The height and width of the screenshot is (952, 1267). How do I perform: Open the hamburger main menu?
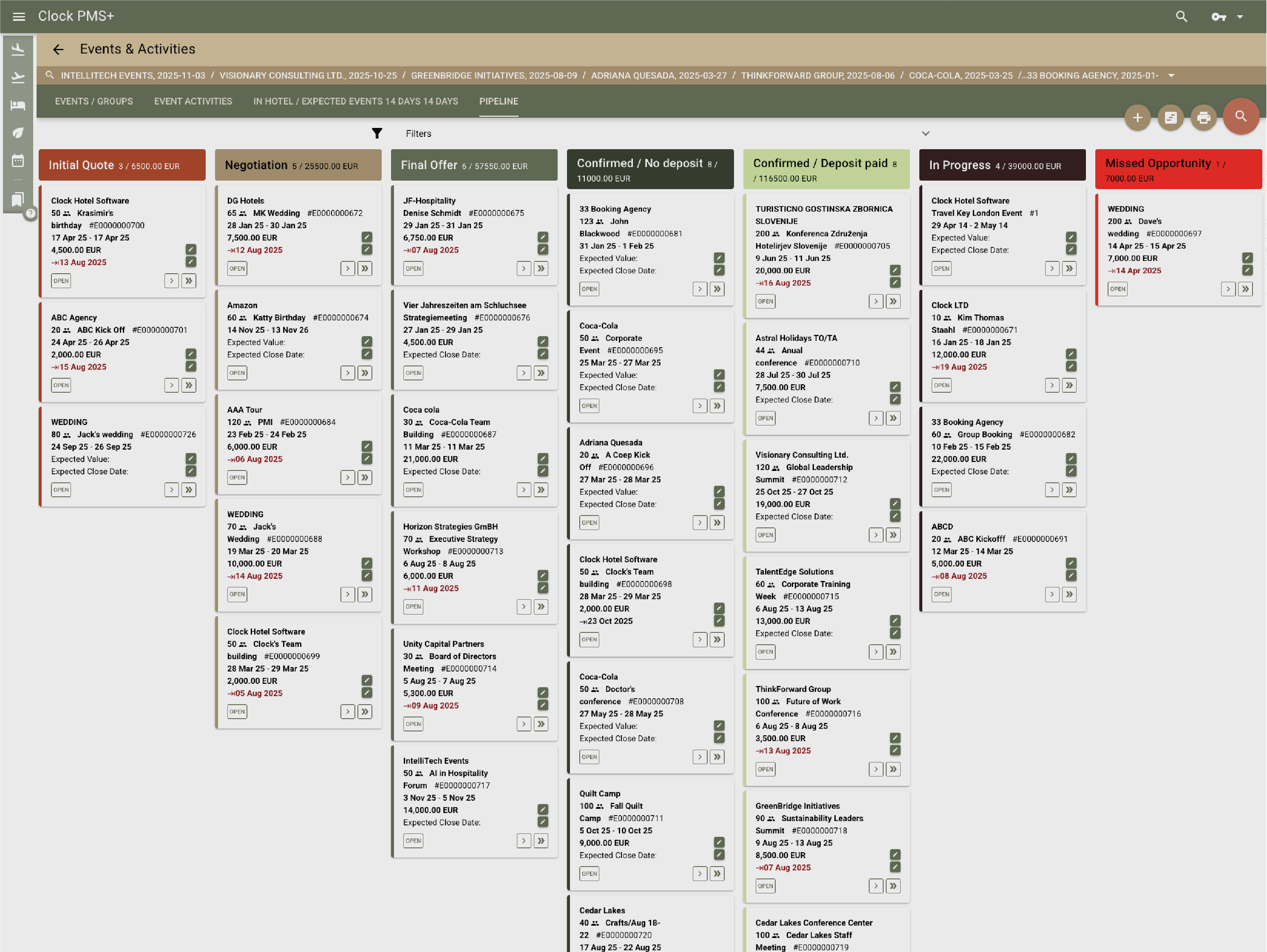click(x=19, y=17)
